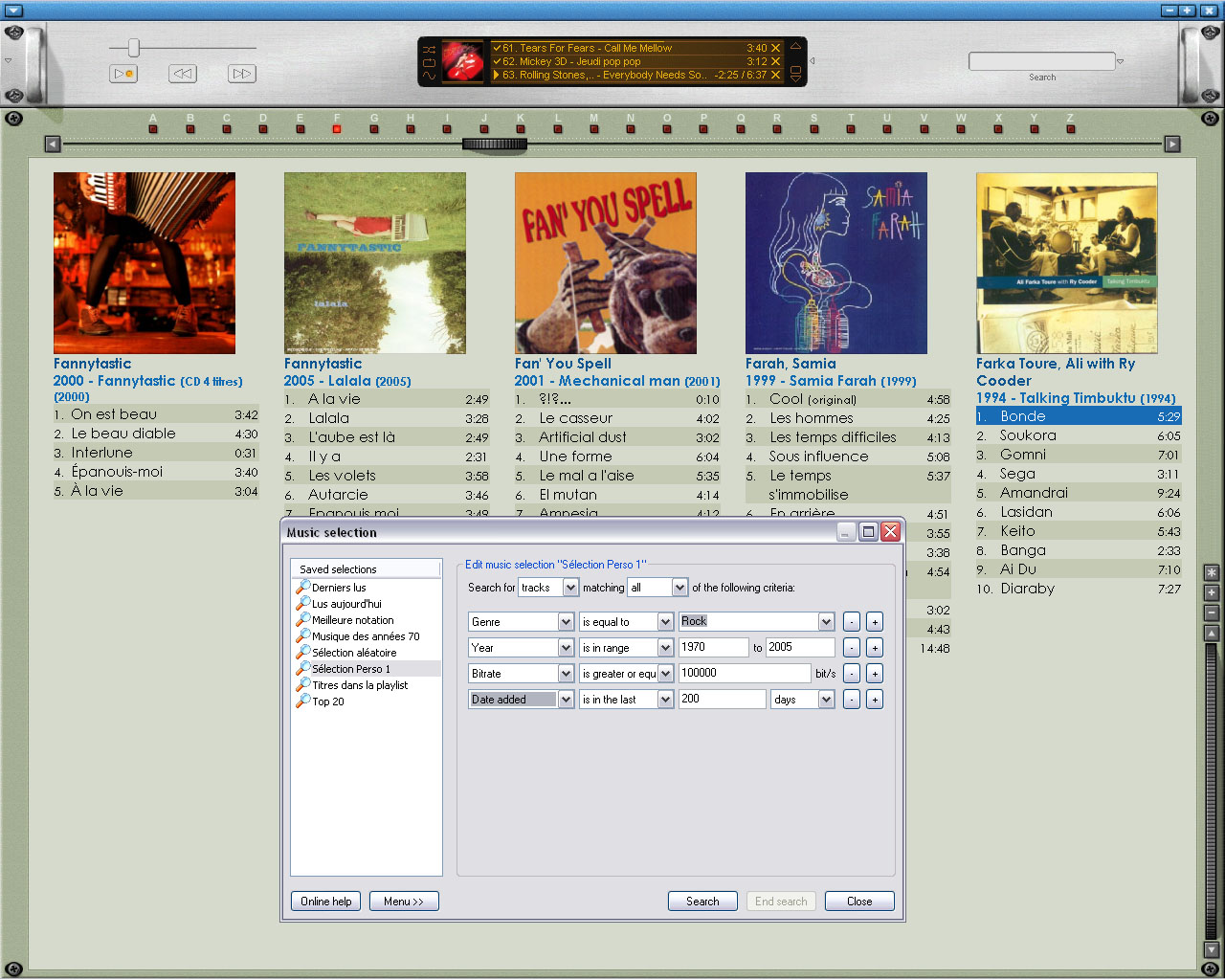Screen dimensions: 1225x980
Task: Remove track 61 Tears For Fears from queue
Action: click(x=776, y=48)
